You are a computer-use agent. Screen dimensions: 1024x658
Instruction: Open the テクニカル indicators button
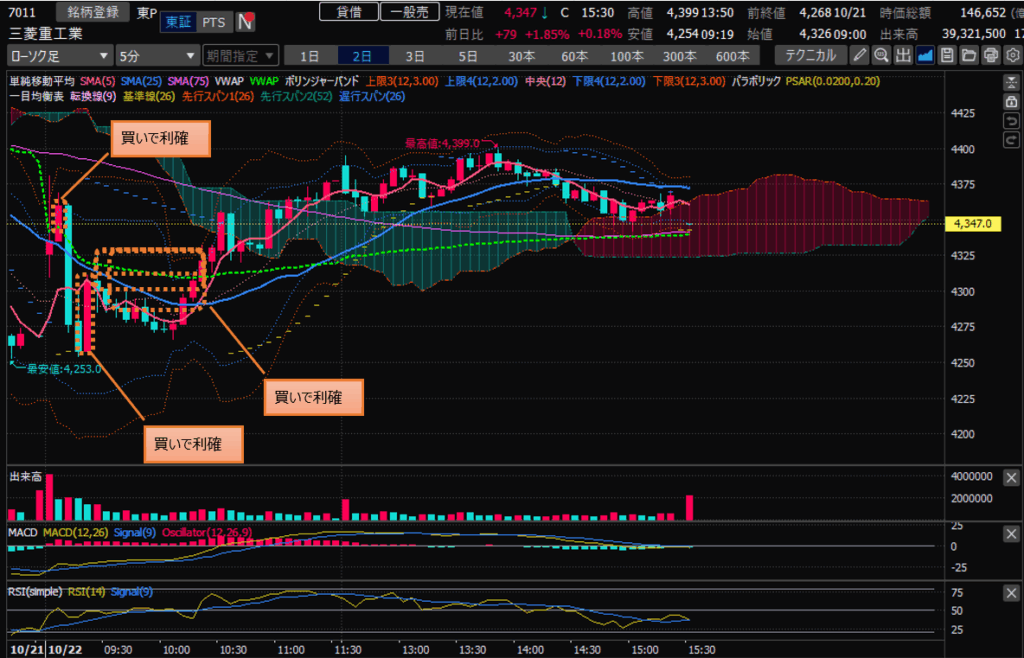point(811,55)
